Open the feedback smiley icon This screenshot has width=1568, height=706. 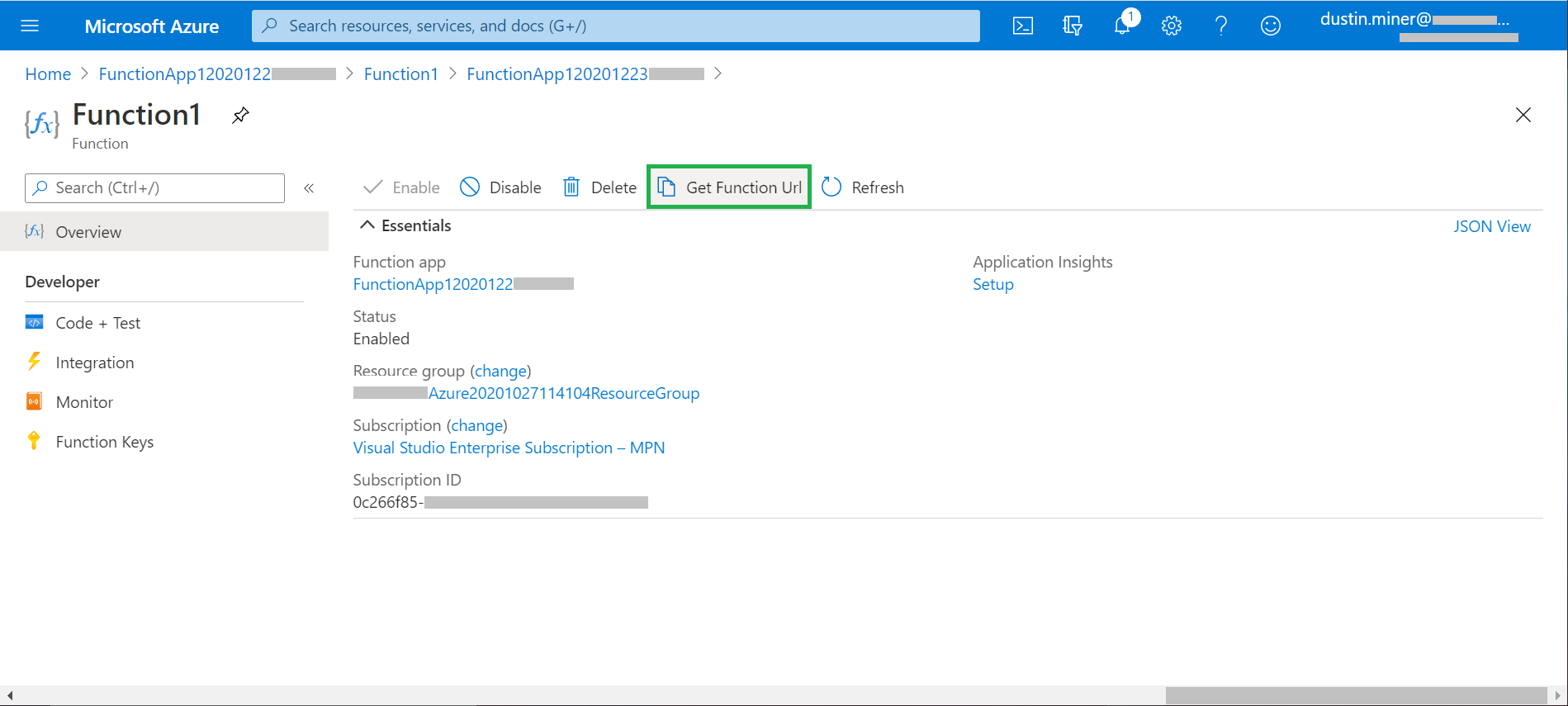click(x=1271, y=26)
